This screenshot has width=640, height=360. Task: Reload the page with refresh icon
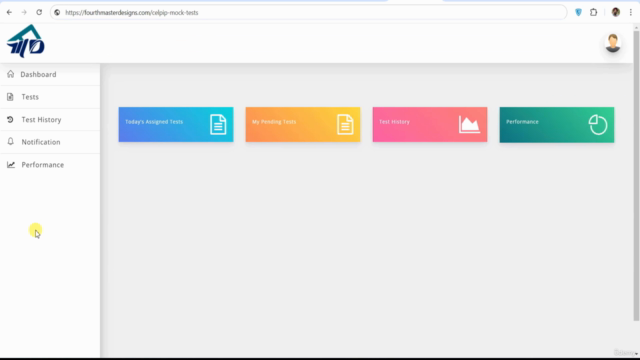point(39,12)
